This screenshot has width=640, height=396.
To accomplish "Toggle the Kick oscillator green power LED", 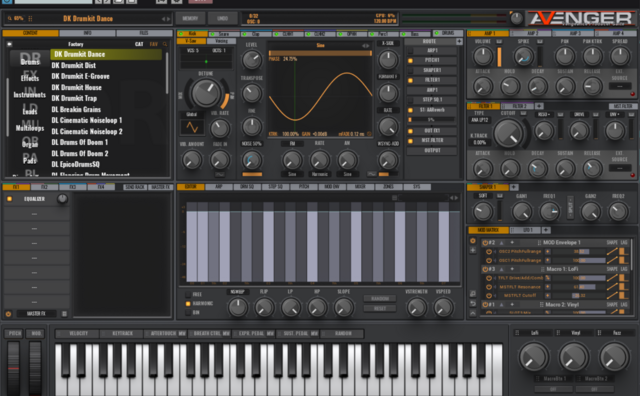I will (181, 33).
